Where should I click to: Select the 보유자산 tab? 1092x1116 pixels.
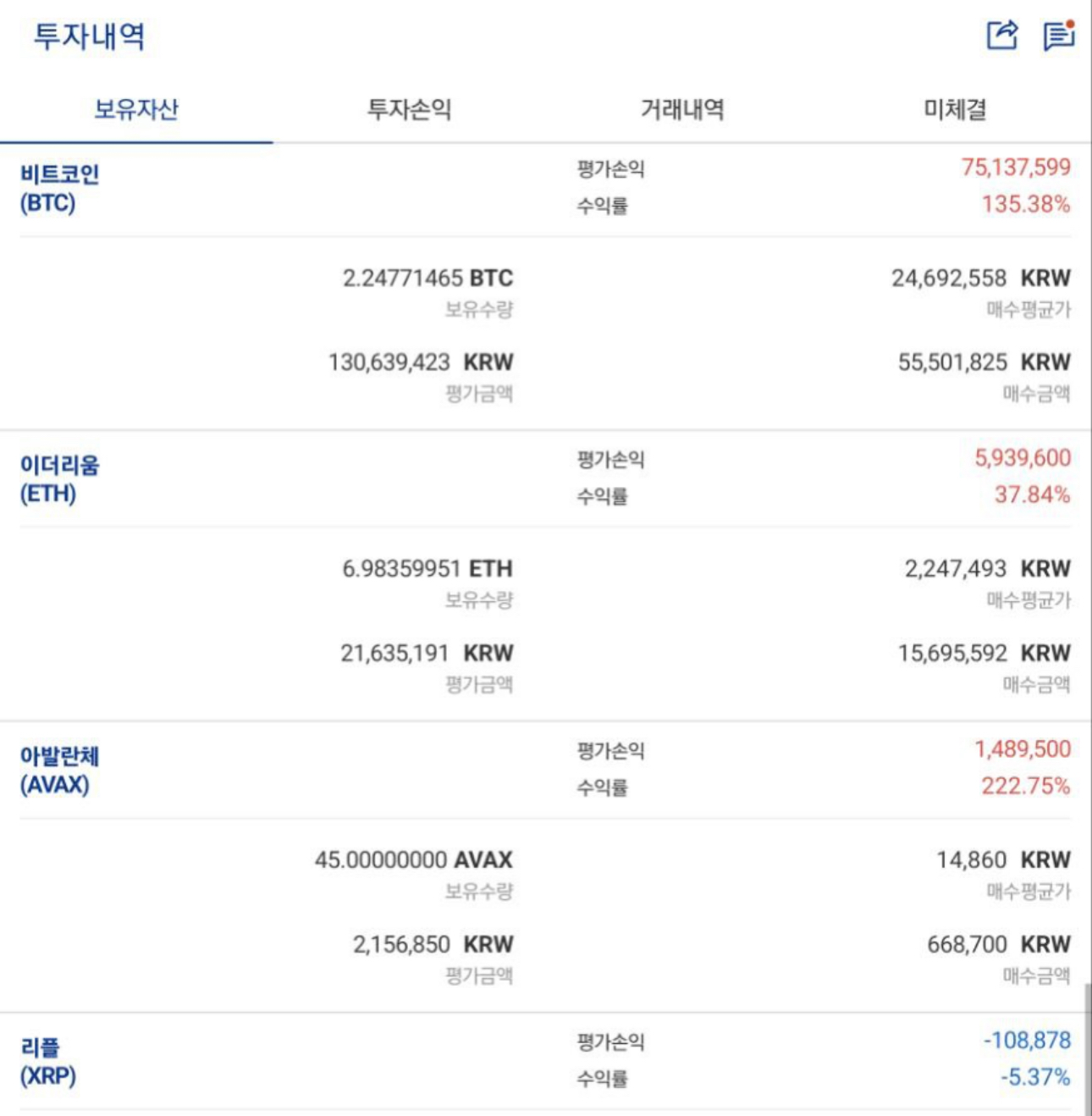(136, 109)
